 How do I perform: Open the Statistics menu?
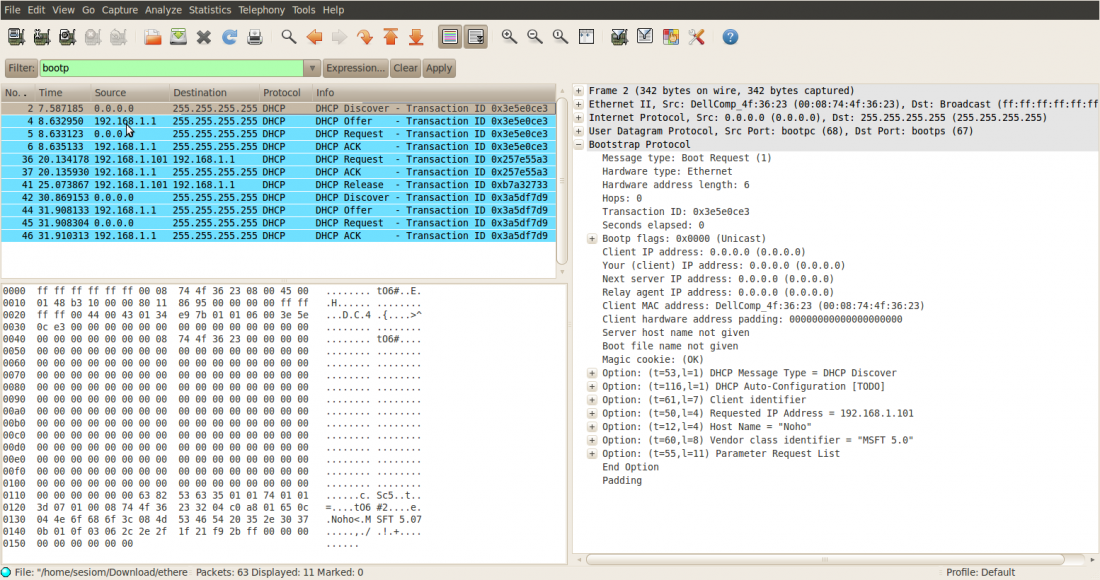click(x=210, y=10)
